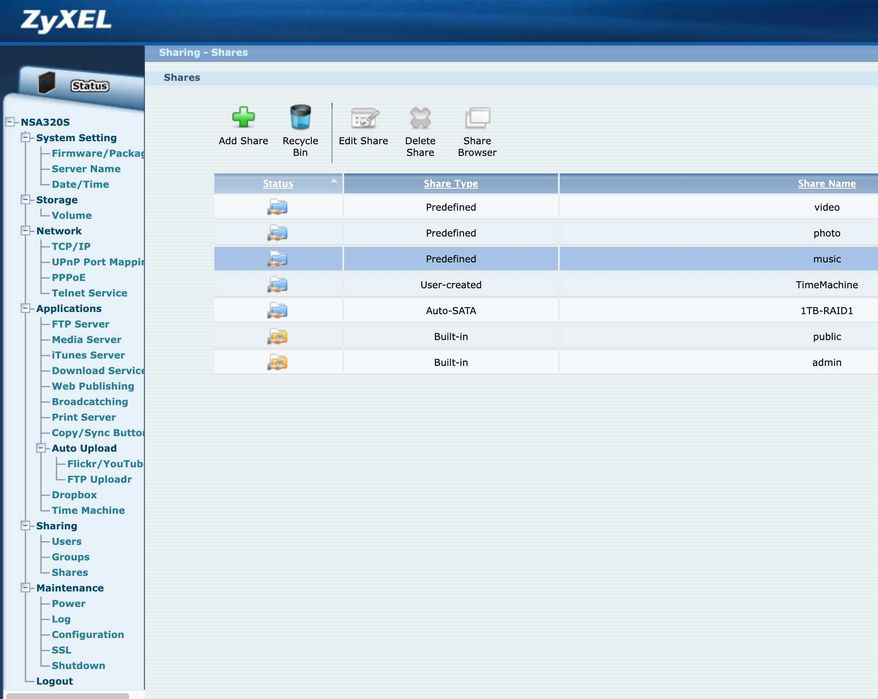
Task: Select the Auto-SATA share type cell
Action: click(x=451, y=310)
